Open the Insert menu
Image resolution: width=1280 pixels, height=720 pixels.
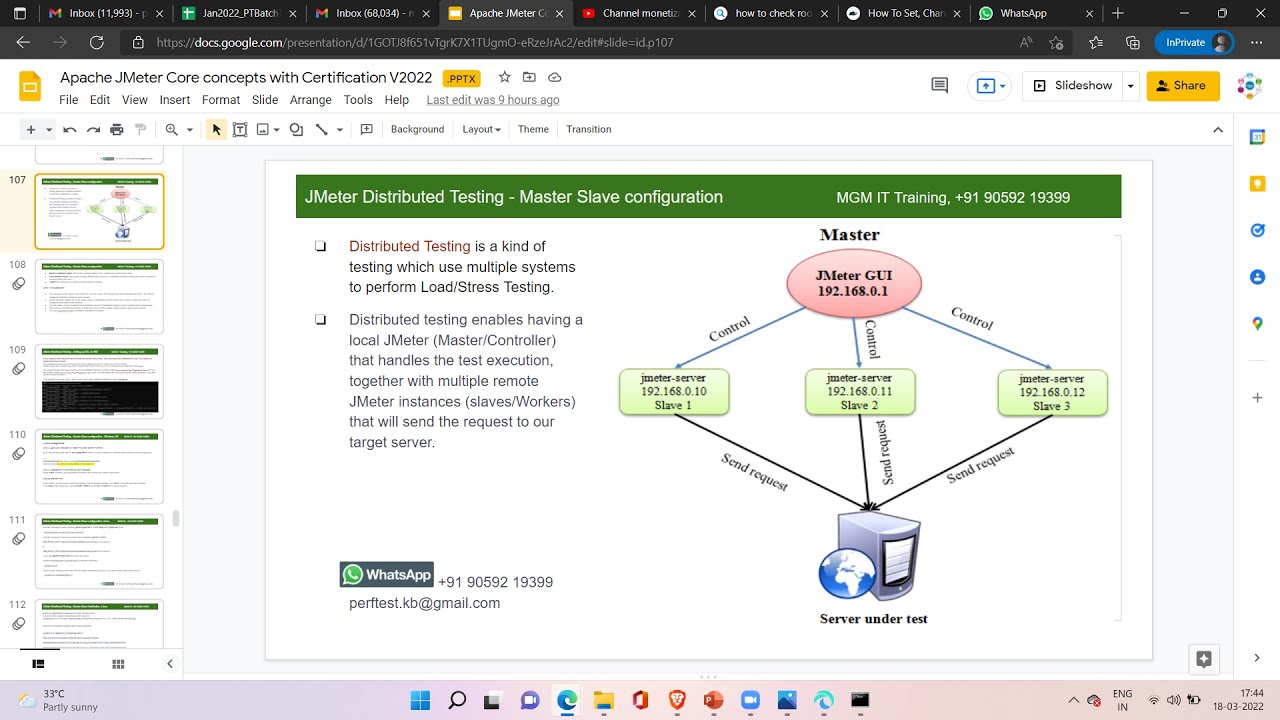point(174,100)
